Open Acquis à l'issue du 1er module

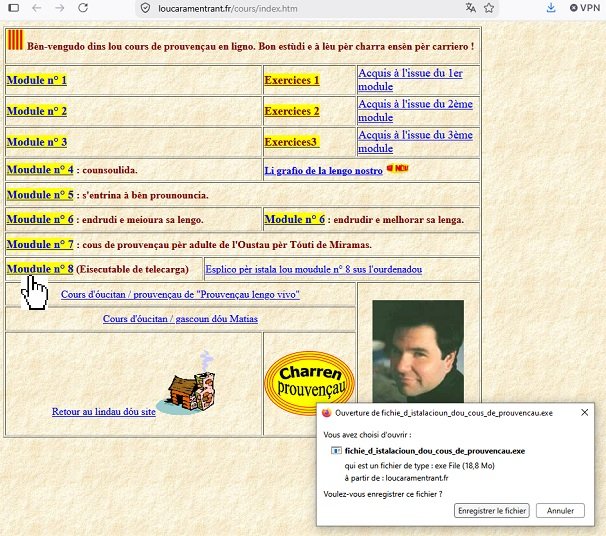point(410,80)
